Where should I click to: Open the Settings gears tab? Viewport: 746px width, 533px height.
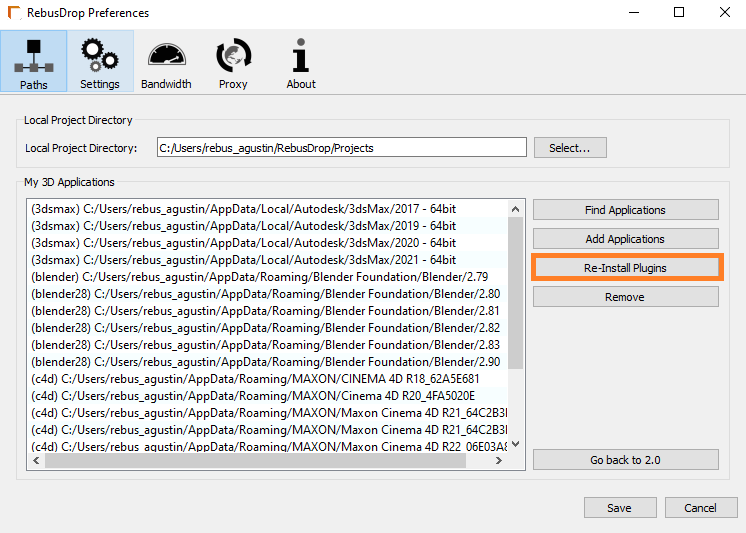[x=100, y=61]
